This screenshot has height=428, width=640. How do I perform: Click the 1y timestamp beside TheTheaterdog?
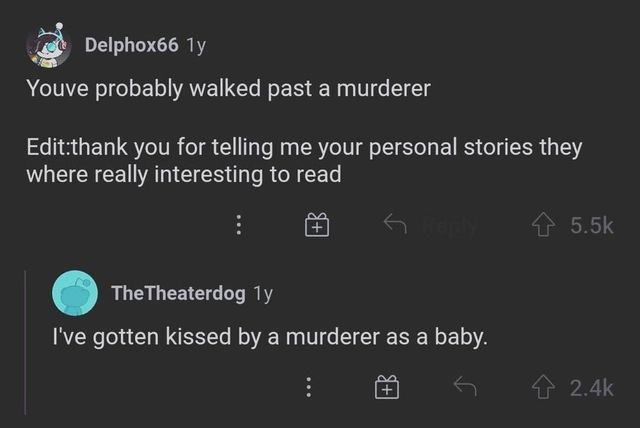pyautogui.click(x=263, y=293)
